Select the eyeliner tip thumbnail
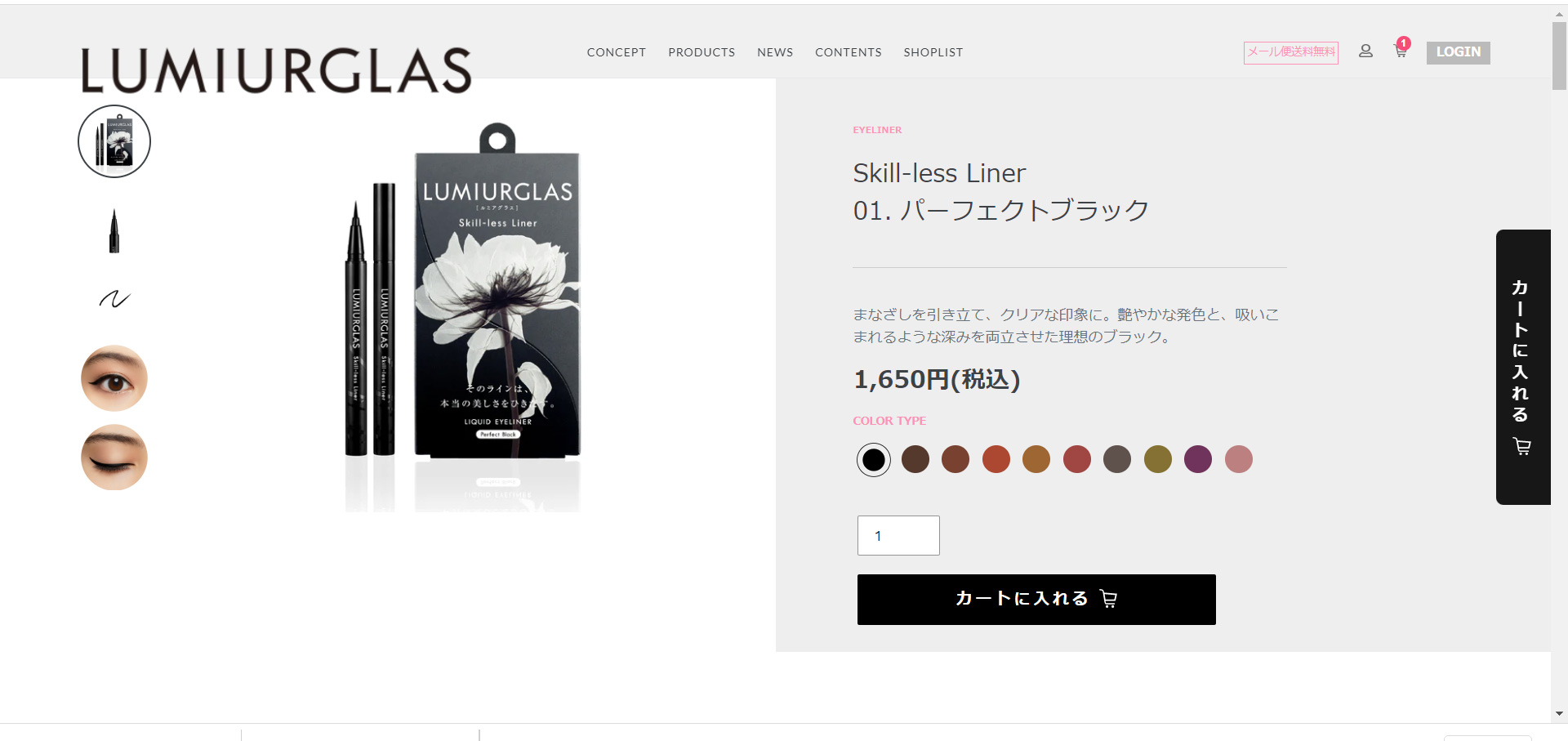1568x741 pixels. tap(114, 230)
